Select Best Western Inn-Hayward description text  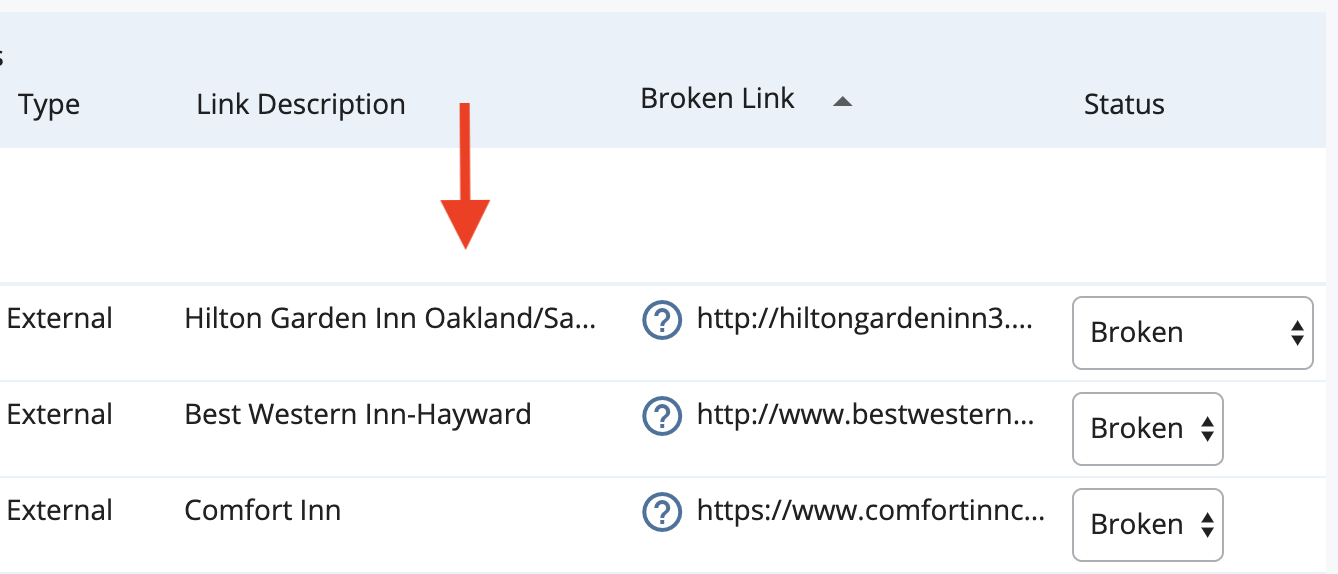(x=358, y=414)
